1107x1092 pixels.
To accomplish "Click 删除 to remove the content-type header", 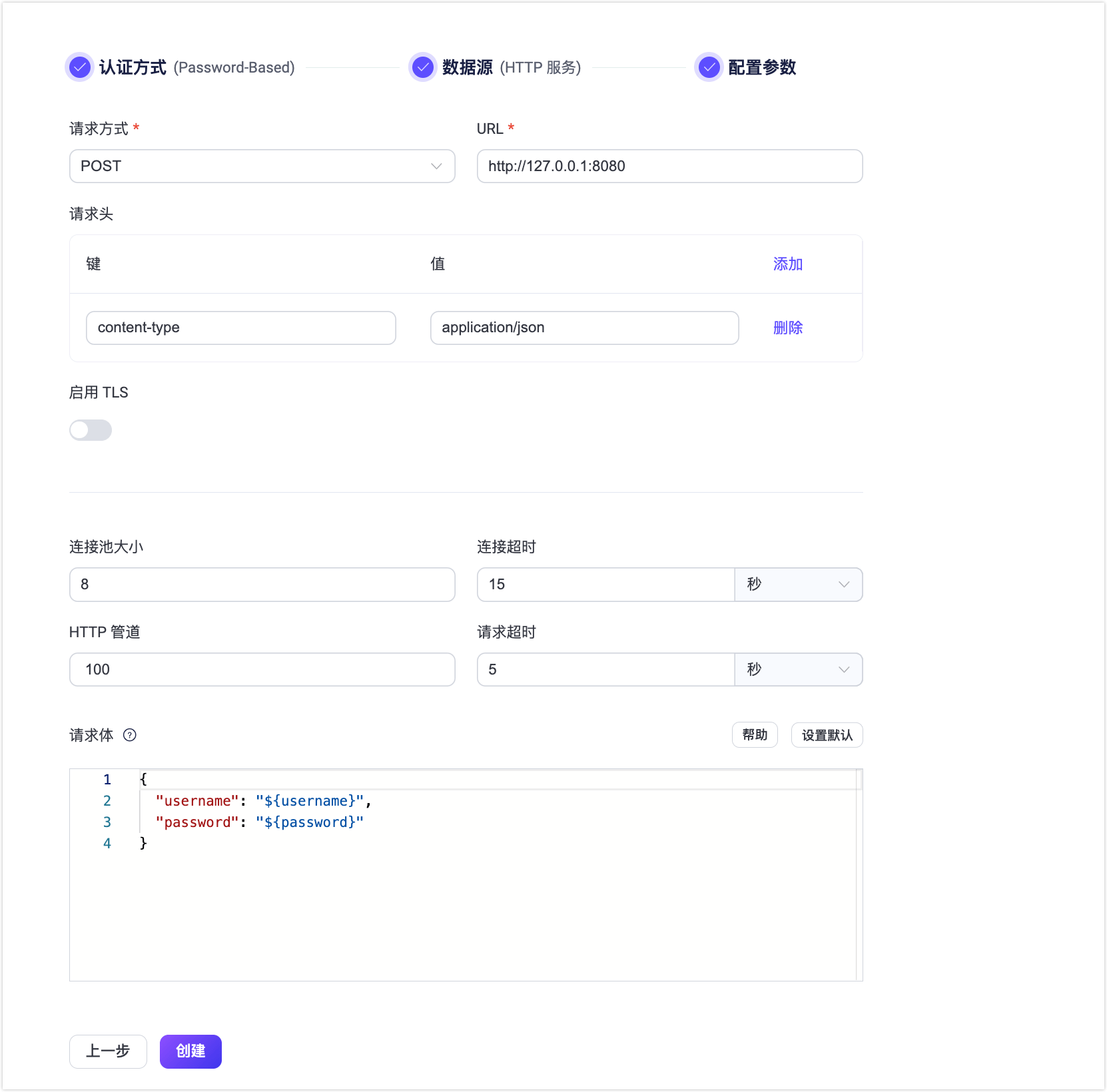I will pyautogui.click(x=787, y=328).
